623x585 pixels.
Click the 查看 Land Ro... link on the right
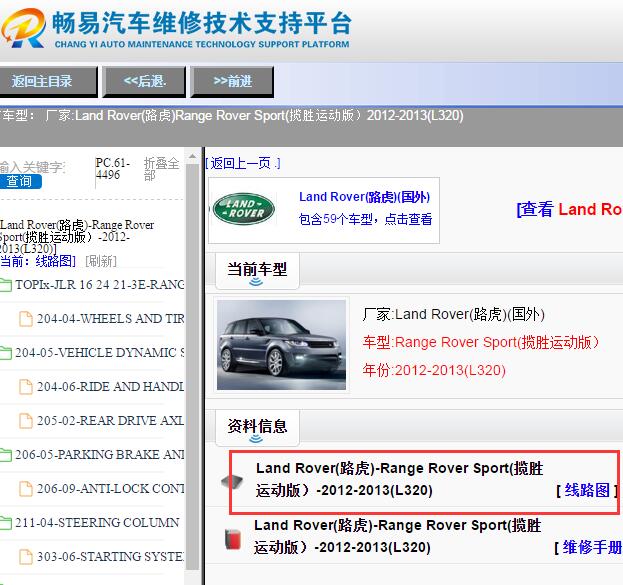[x=569, y=209]
